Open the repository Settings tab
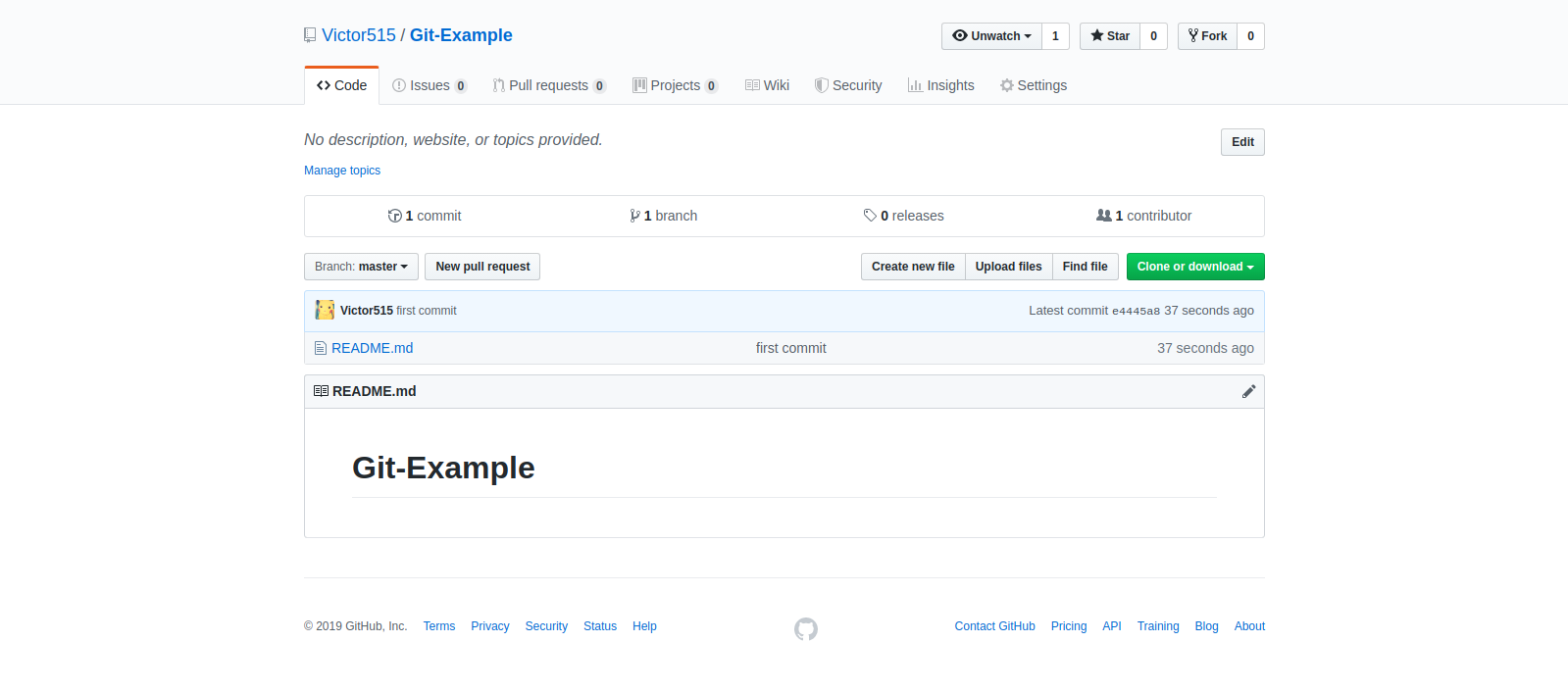Screen dimensions: 1568x692 click(x=1033, y=85)
